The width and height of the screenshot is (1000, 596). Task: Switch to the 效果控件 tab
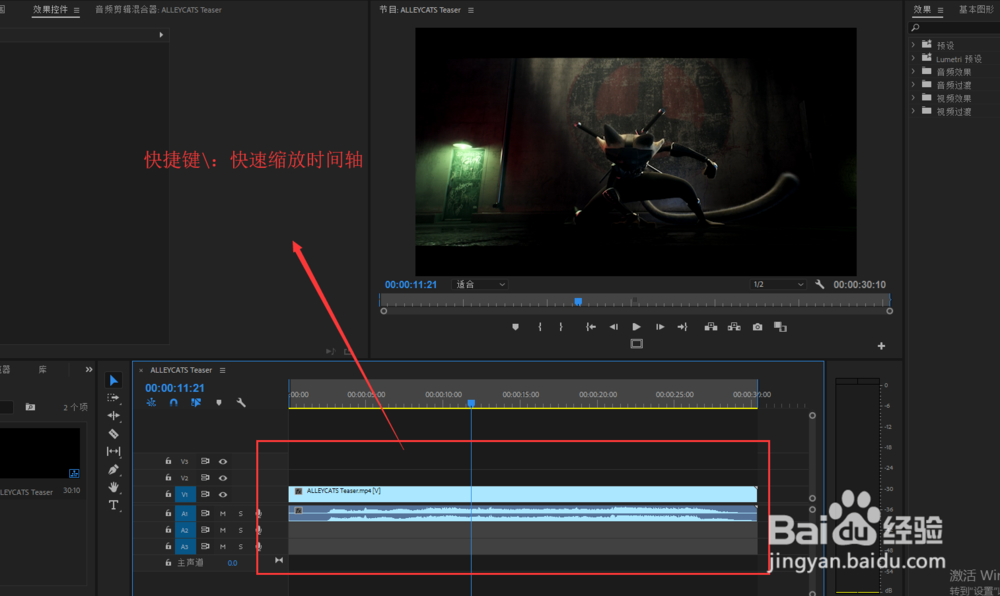point(50,10)
